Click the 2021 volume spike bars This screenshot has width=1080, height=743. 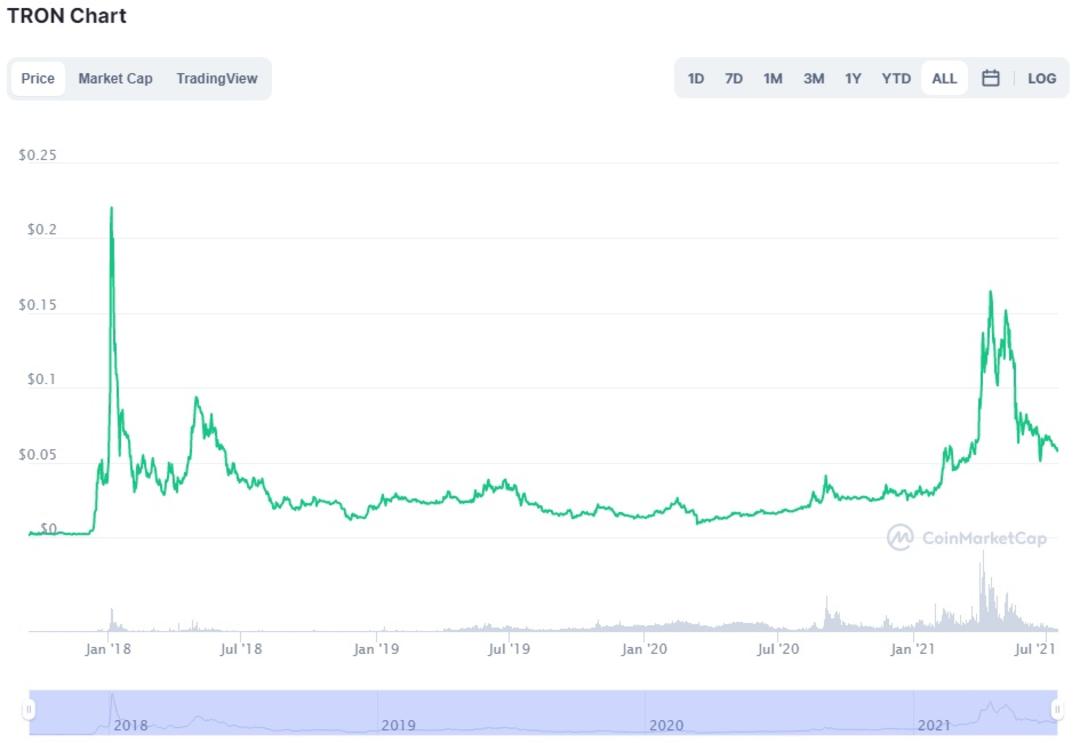coord(984,592)
